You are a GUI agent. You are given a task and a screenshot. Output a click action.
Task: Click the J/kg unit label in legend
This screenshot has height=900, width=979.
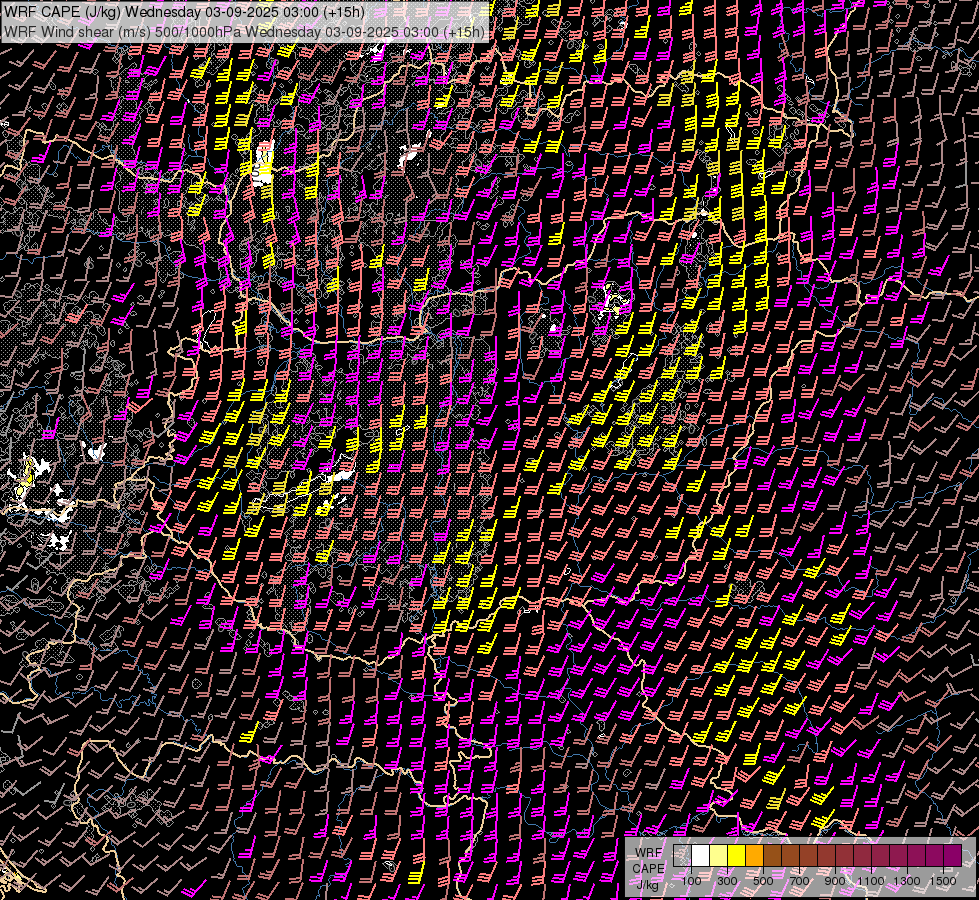pyautogui.click(x=647, y=885)
